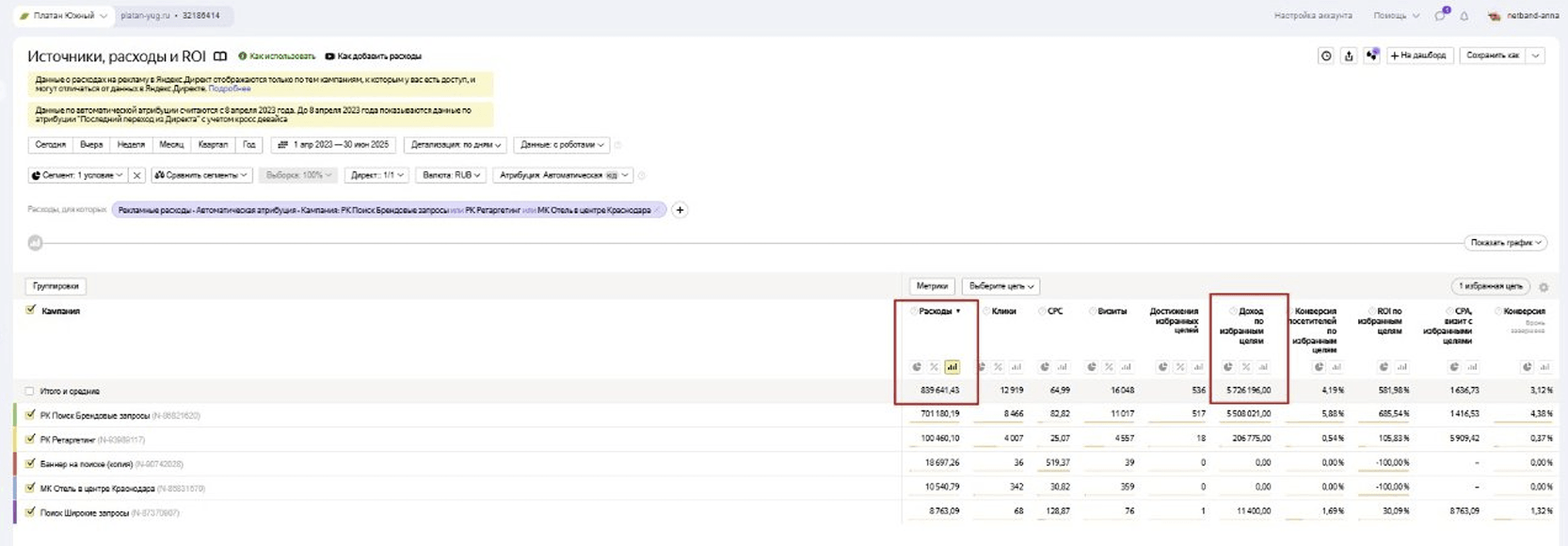
Task: Remove segment with the X button
Action: pyautogui.click(x=136, y=175)
